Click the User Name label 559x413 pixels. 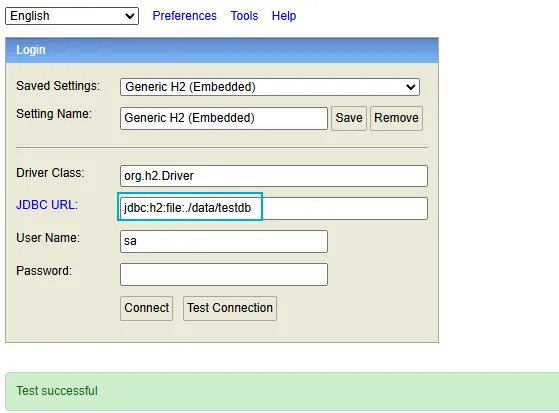click(48, 238)
